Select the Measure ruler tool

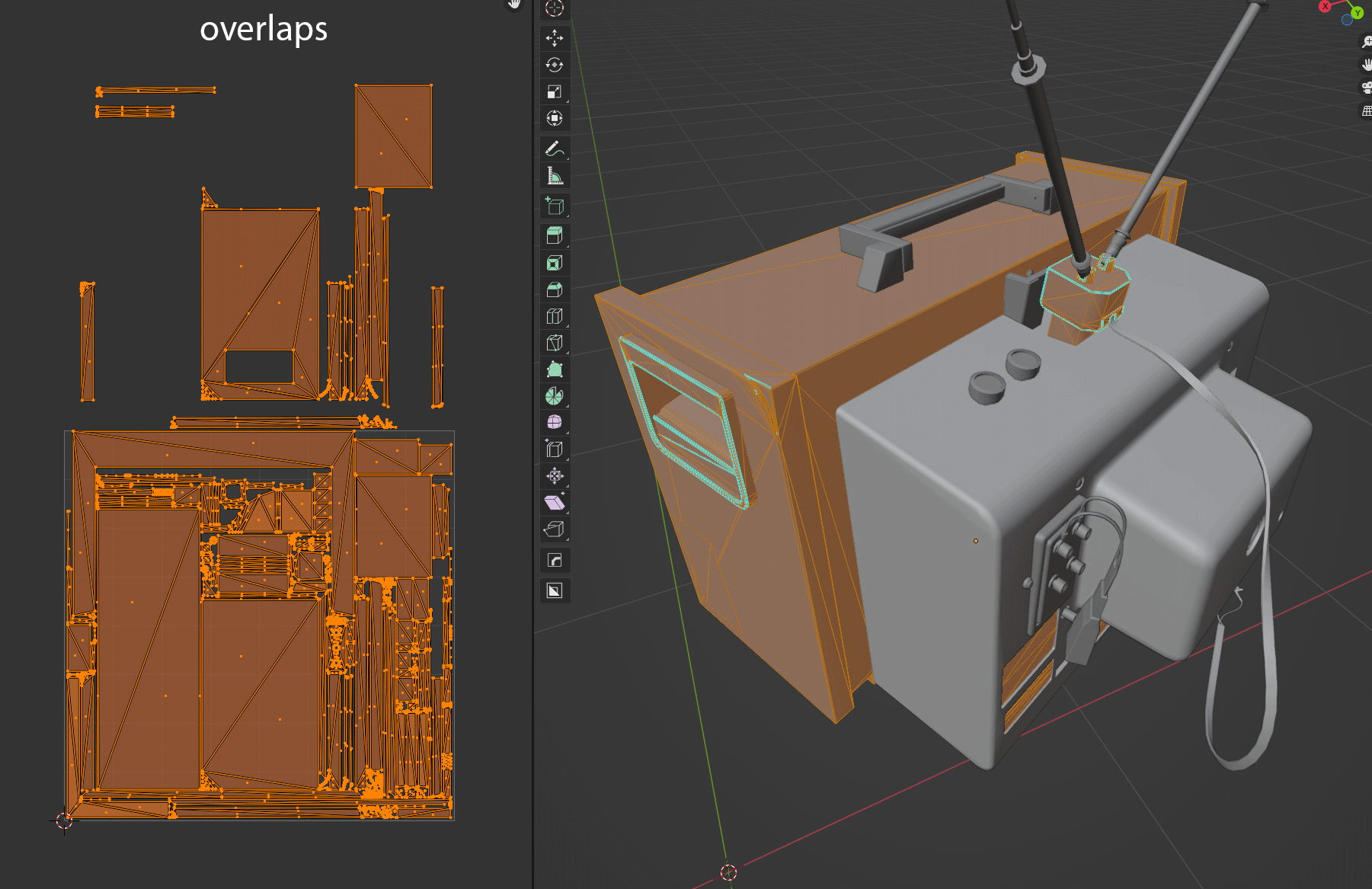pos(555,176)
